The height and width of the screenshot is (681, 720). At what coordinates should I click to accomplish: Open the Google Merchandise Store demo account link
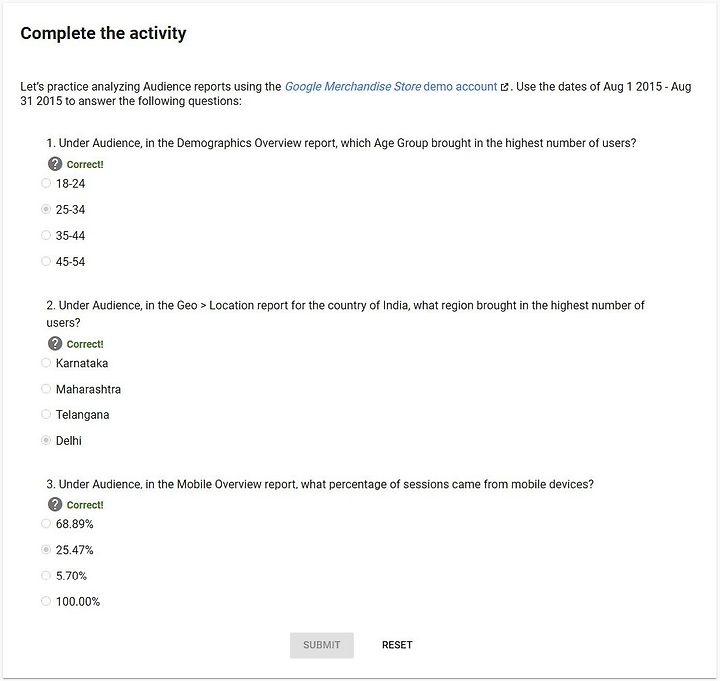click(391, 86)
